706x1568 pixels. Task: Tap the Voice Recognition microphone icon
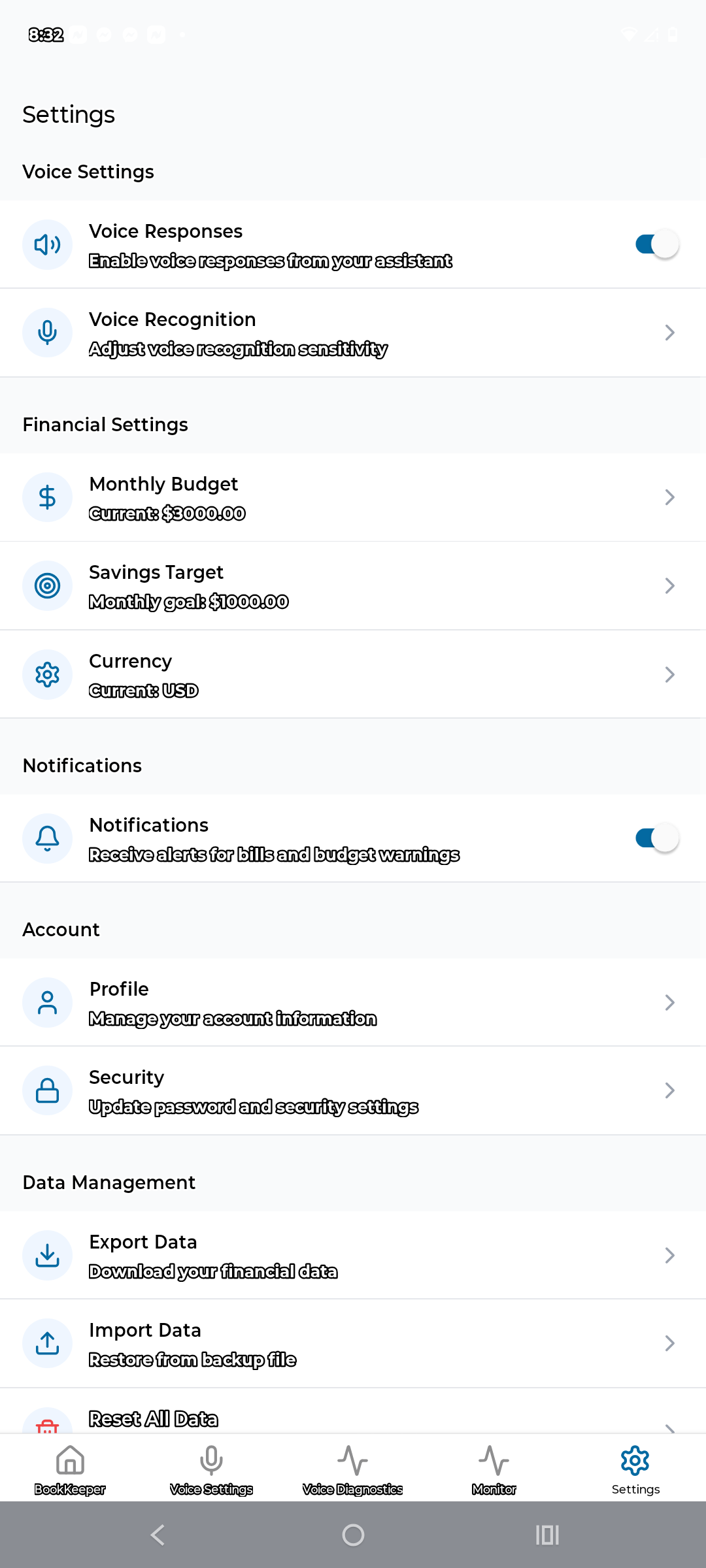click(x=47, y=333)
